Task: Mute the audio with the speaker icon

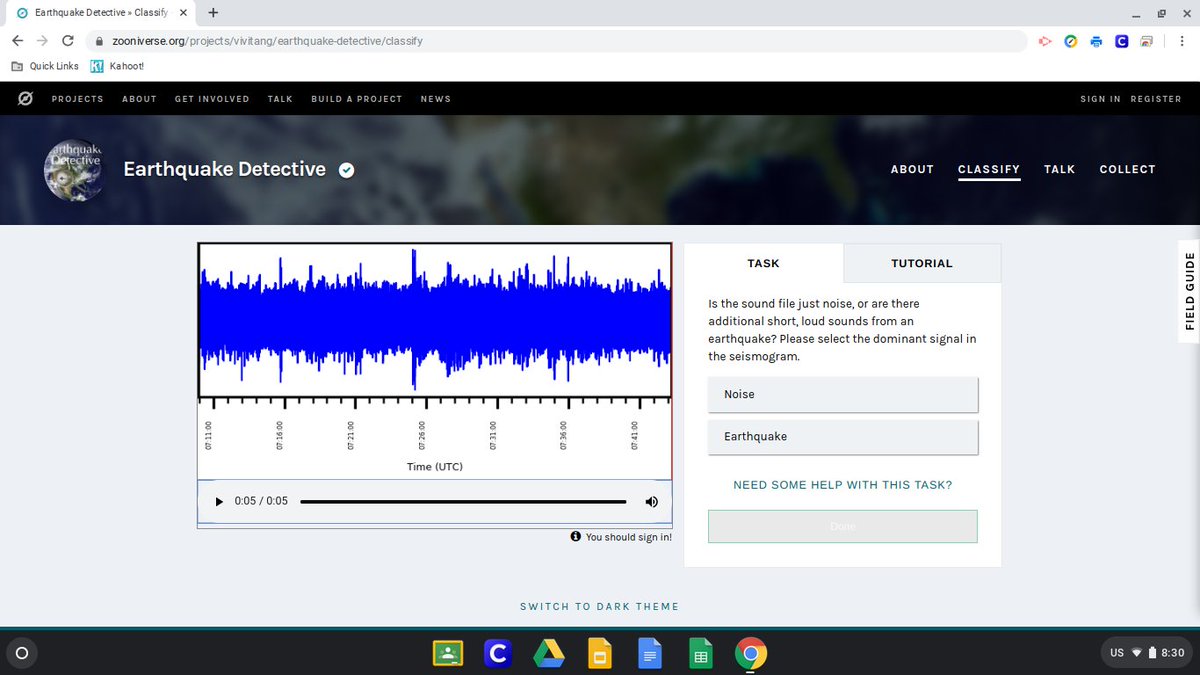Action: point(652,501)
